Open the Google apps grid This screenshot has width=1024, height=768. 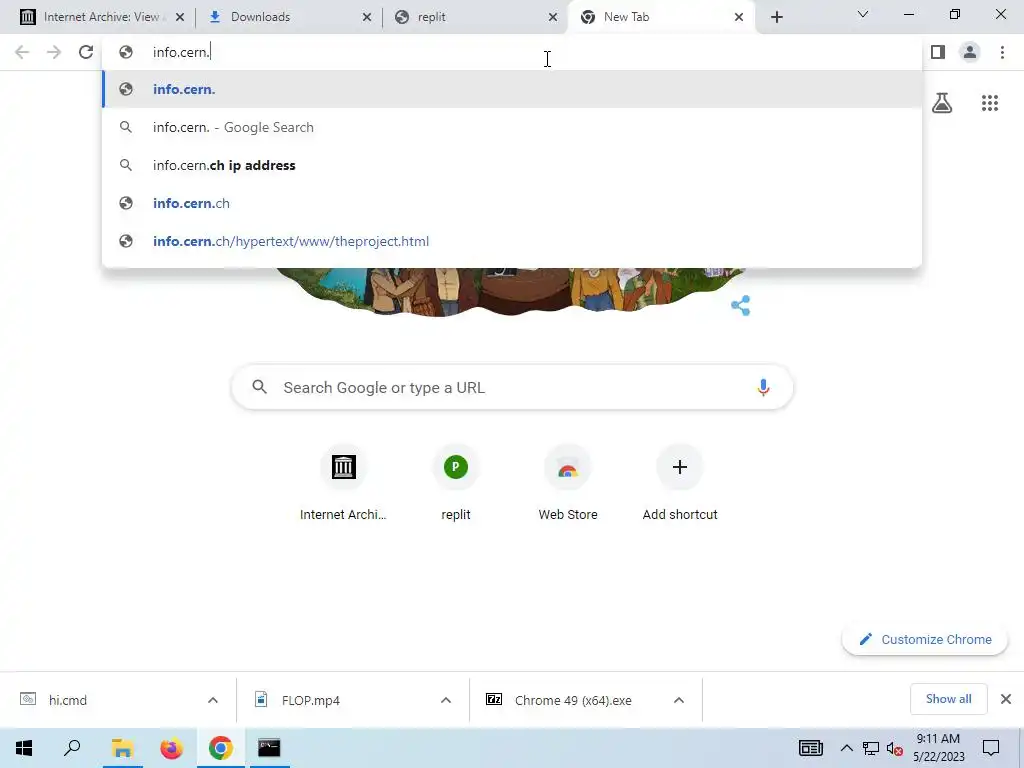pyautogui.click(x=990, y=103)
